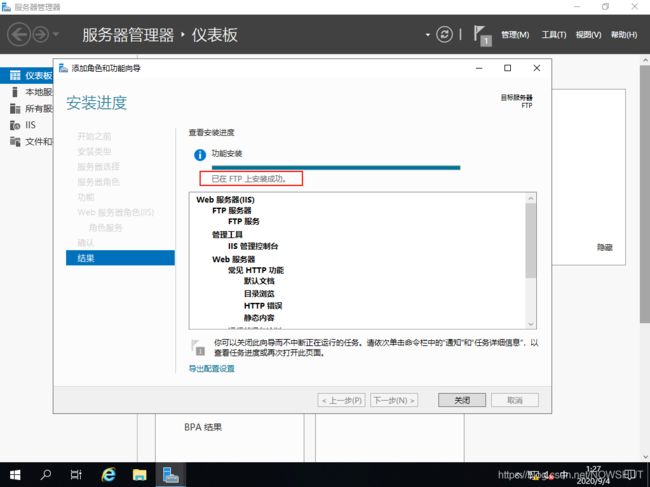
Task: Select 静态内容 in the feature list
Action: (x=259, y=318)
